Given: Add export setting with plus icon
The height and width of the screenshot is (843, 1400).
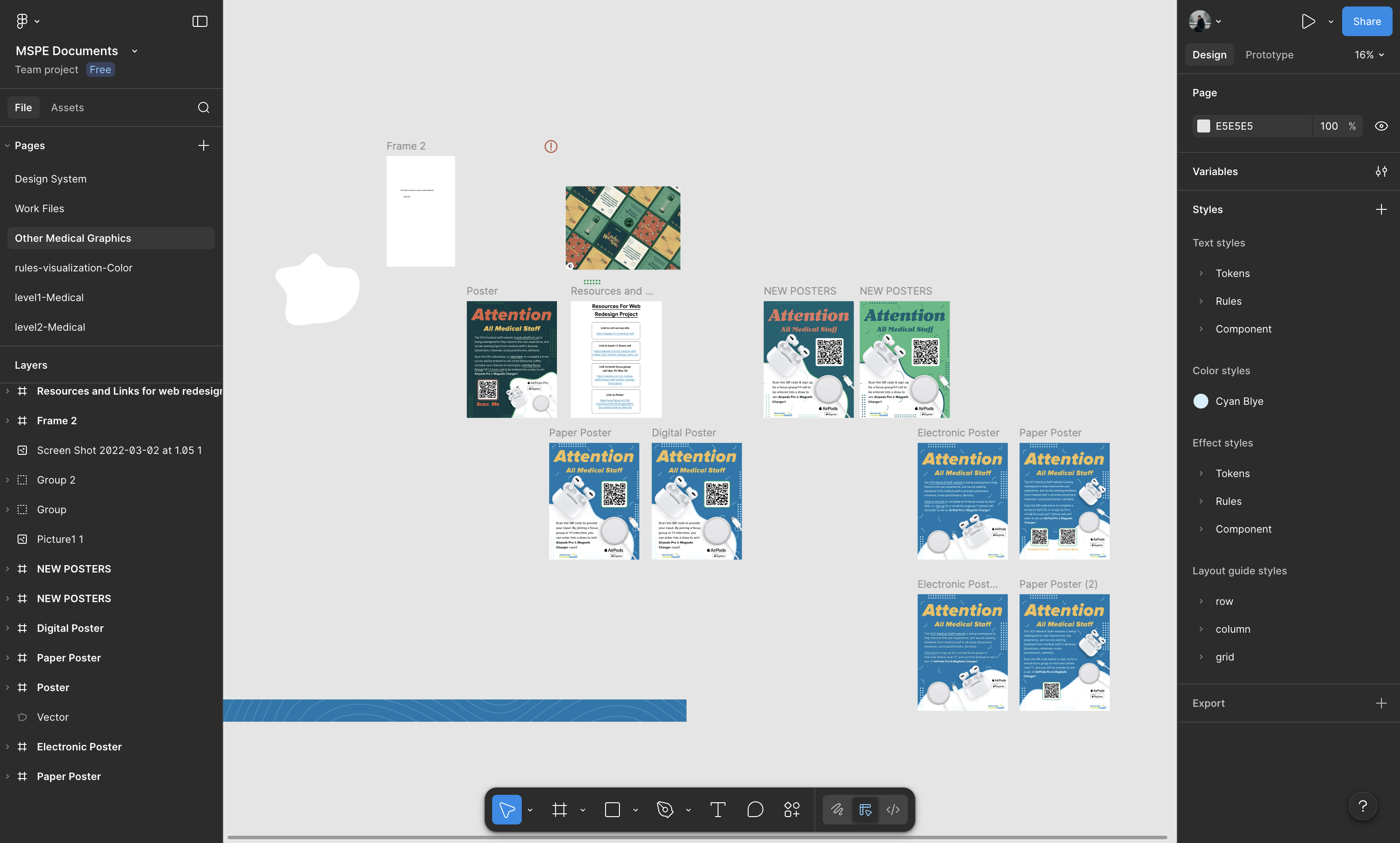Looking at the screenshot, I should (x=1381, y=703).
